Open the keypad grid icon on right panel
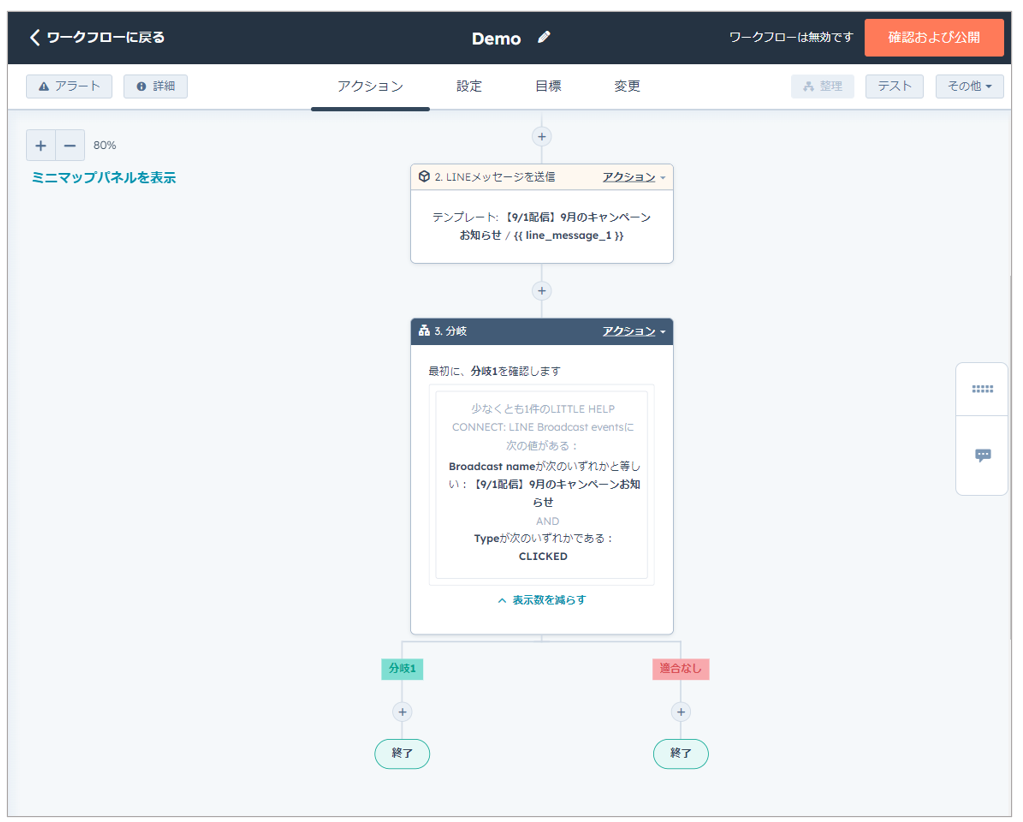The width and height of the screenshot is (1023, 822). [982, 389]
